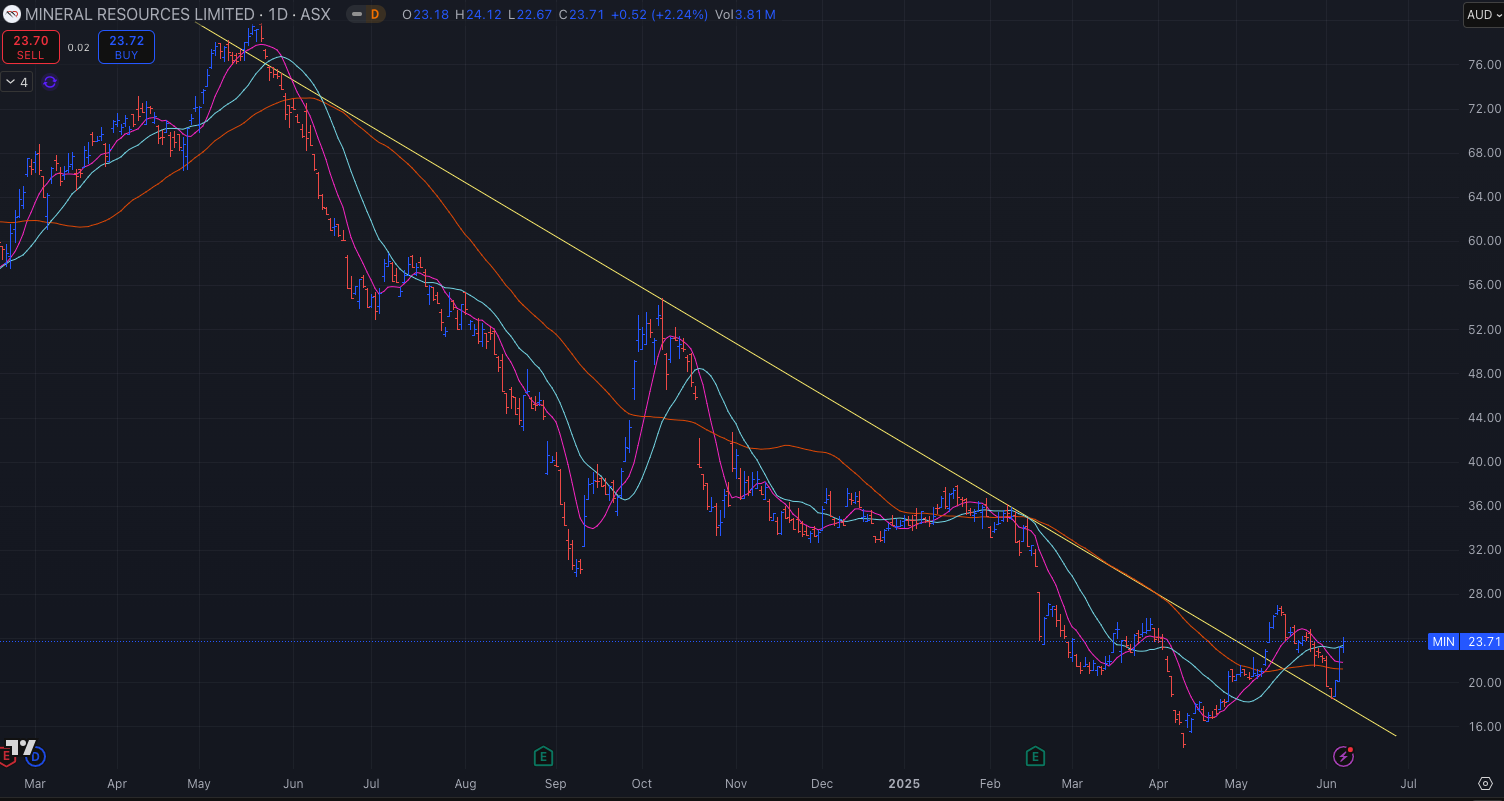Click the blue D dividend marker near March
The height and width of the screenshot is (801, 1504).
click(x=36, y=756)
